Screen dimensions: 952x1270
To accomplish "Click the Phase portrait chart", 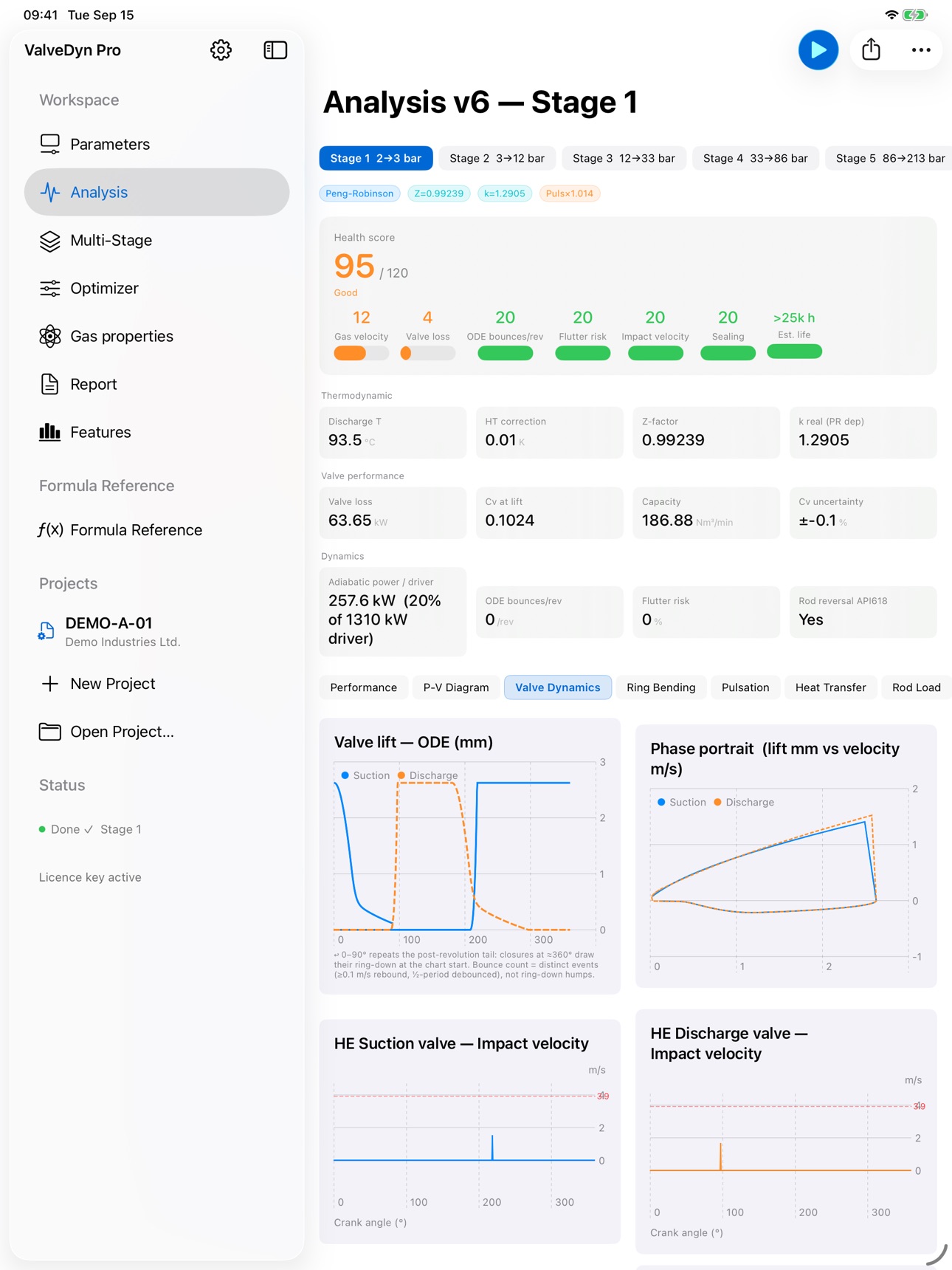I will point(786,857).
